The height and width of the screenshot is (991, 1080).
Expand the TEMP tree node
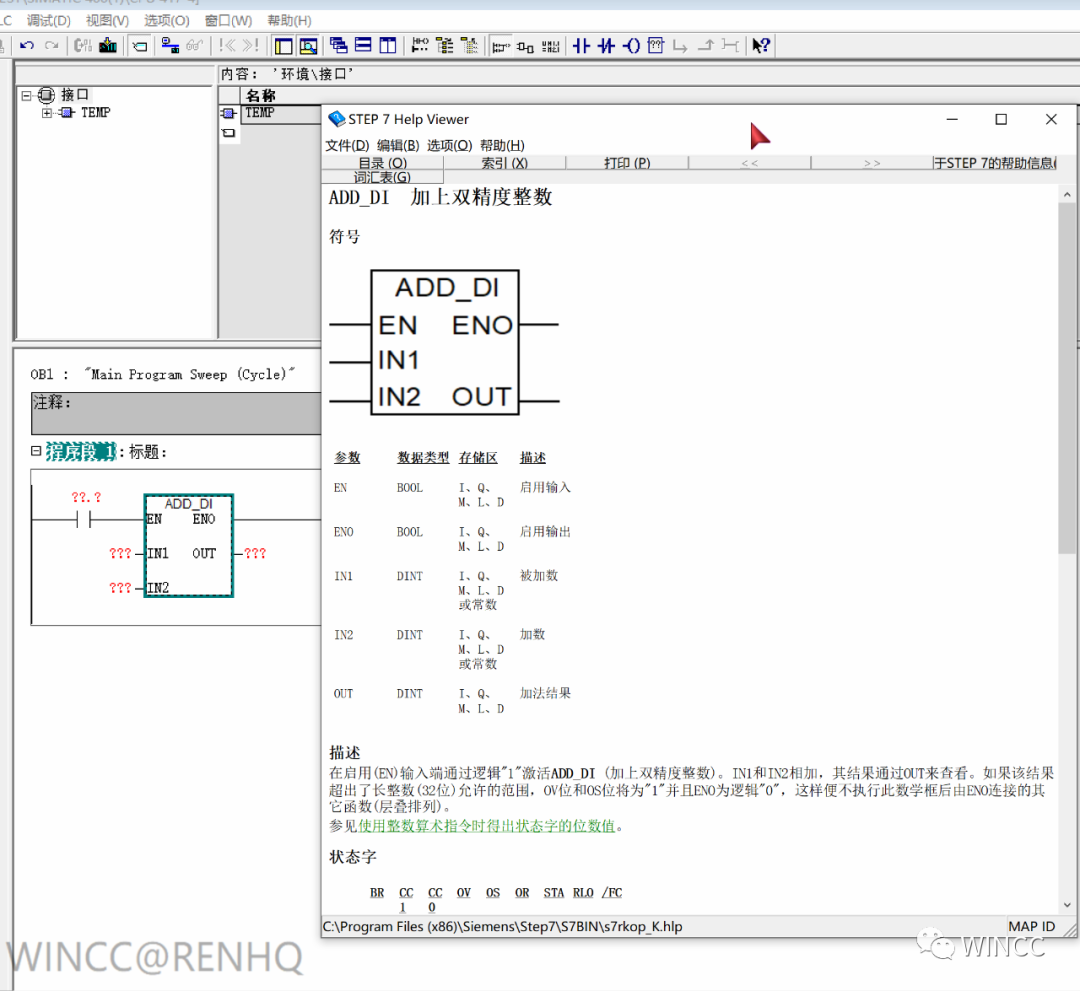(x=46, y=112)
